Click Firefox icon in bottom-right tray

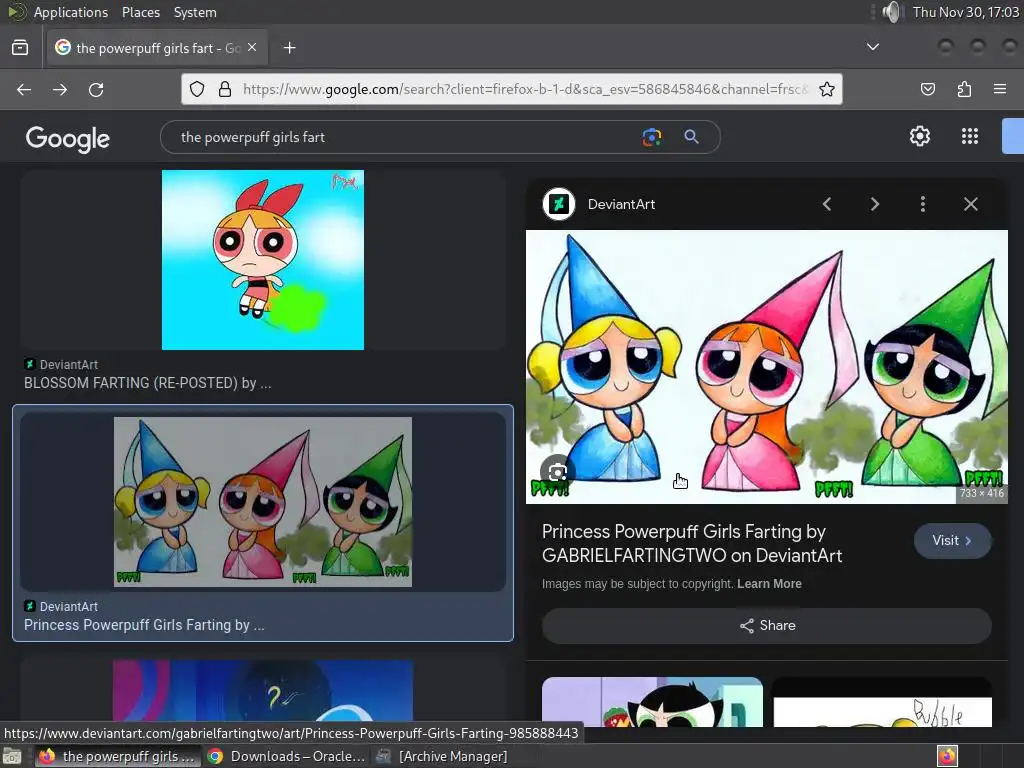947,756
